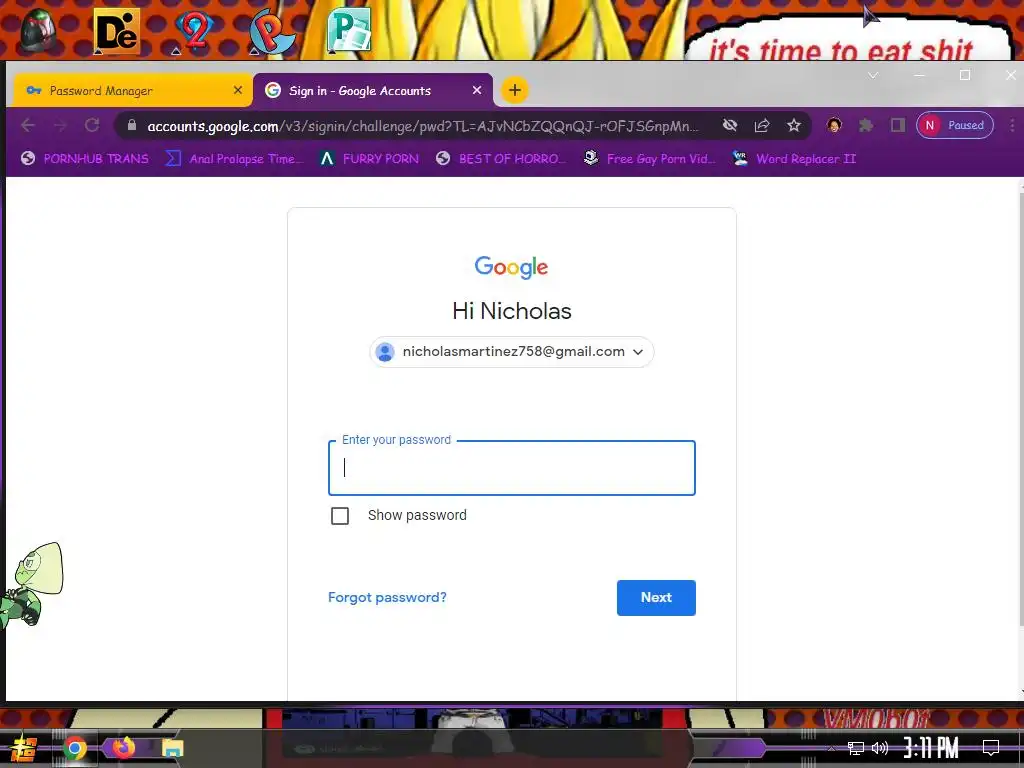Click the Next button
Screen dimensions: 1024x768
(x=656, y=598)
